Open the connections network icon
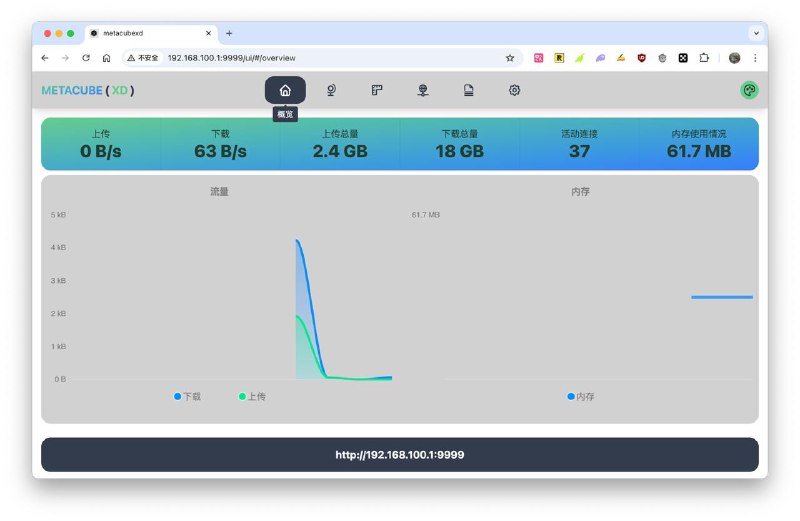800x521 pixels. 423,90
